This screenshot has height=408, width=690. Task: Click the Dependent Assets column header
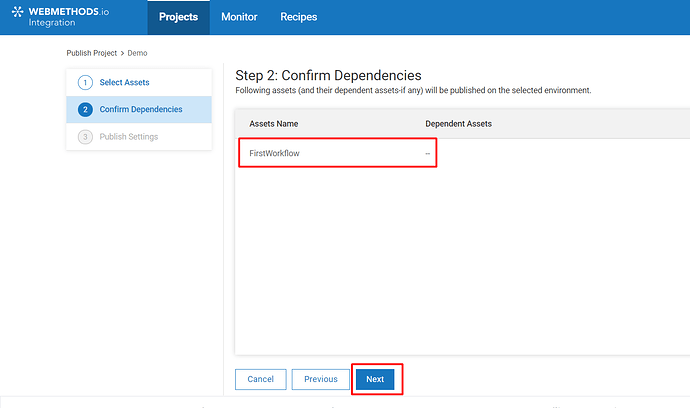[x=458, y=124]
